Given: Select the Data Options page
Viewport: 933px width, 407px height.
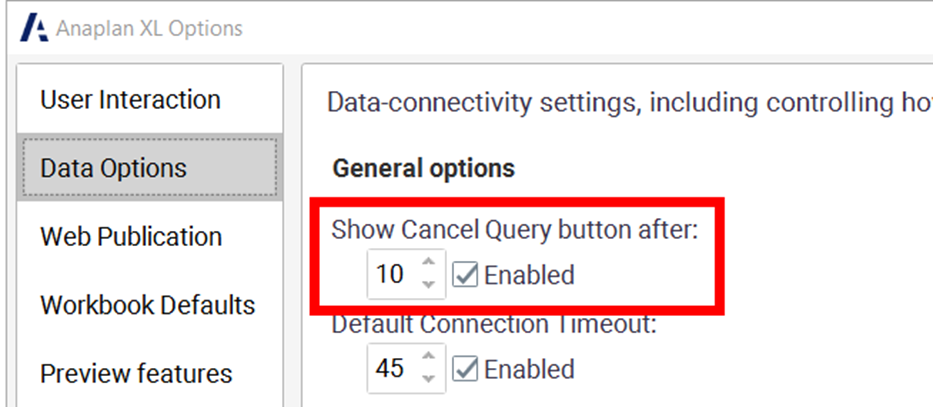Looking at the screenshot, I should [x=113, y=168].
